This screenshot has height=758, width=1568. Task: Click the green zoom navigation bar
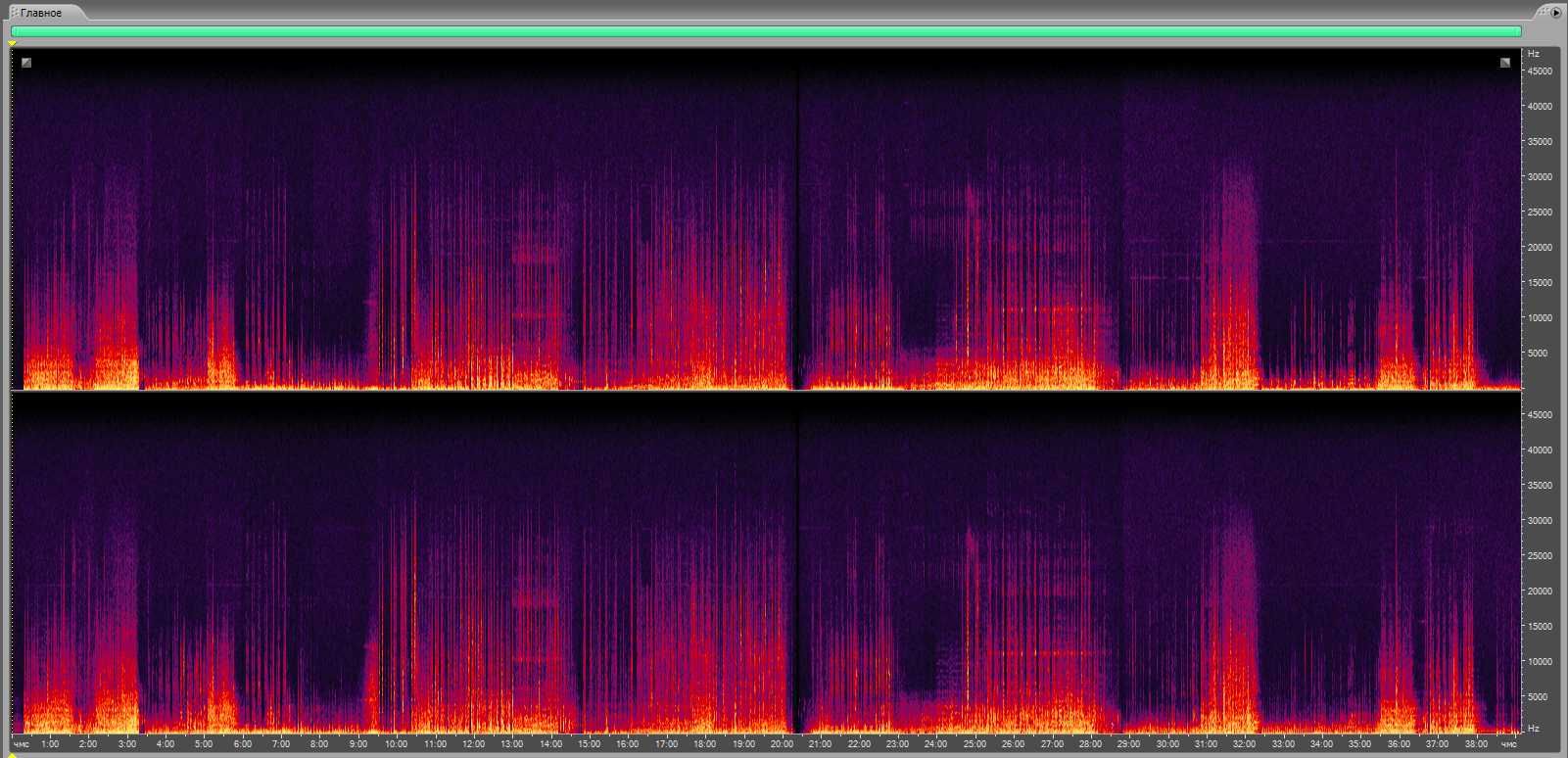click(764, 31)
